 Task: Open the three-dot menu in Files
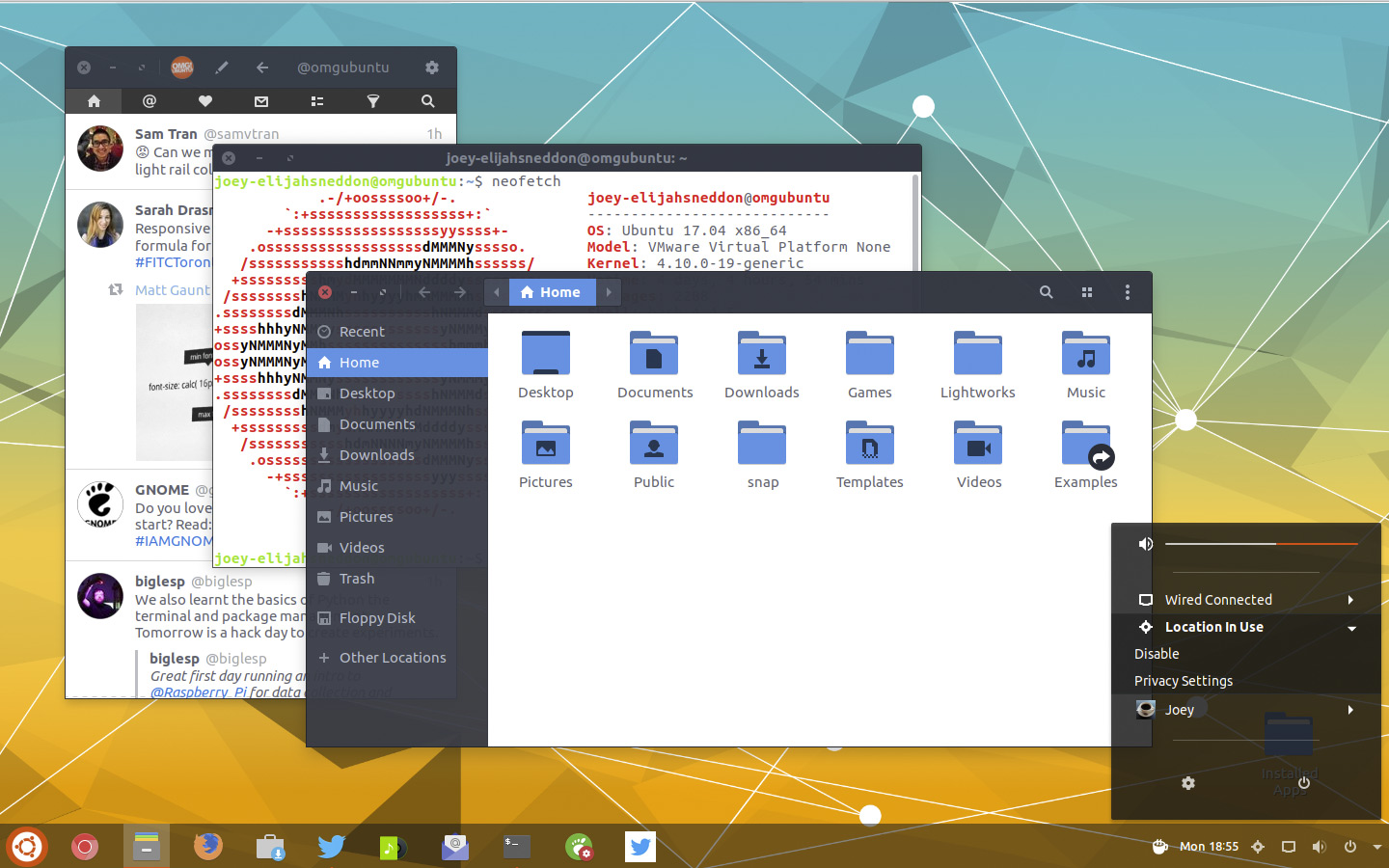[1127, 292]
